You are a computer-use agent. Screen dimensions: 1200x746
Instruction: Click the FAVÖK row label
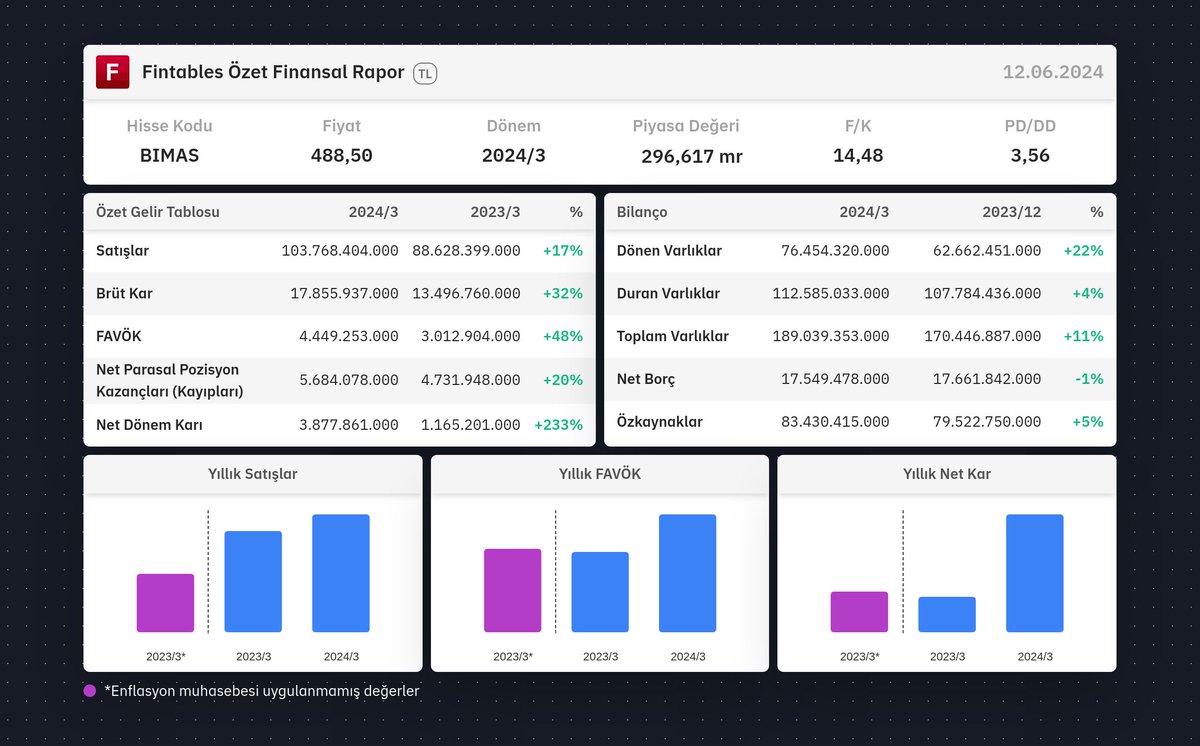click(119, 337)
